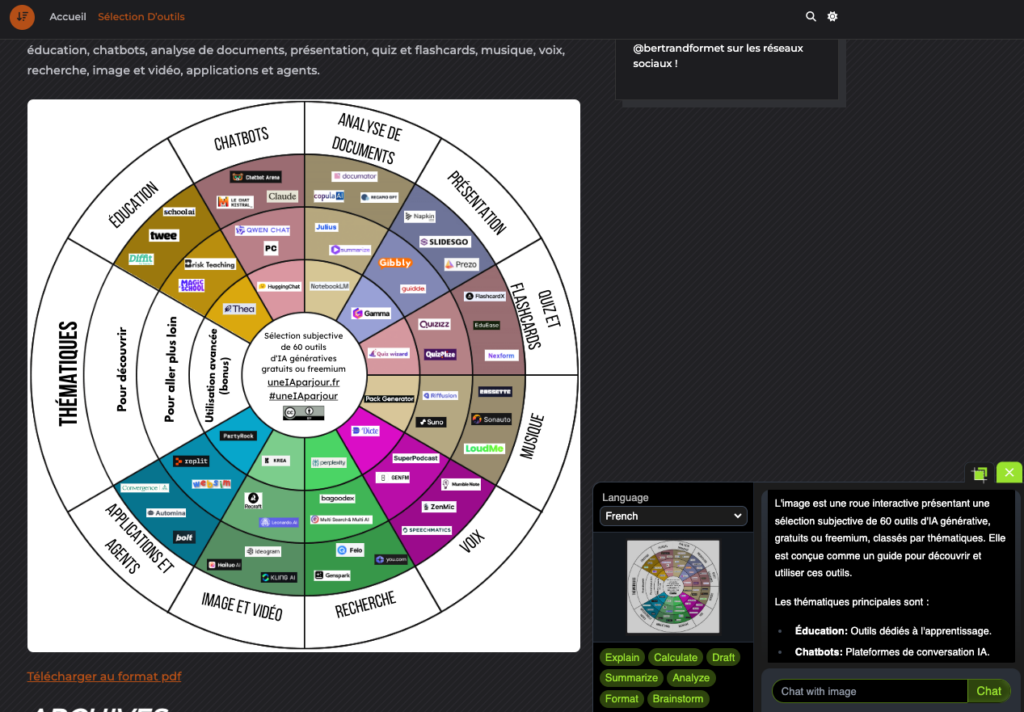The height and width of the screenshot is (712, 1024).
Task: Click the Brainstorm button
Action: coord(678,699)
